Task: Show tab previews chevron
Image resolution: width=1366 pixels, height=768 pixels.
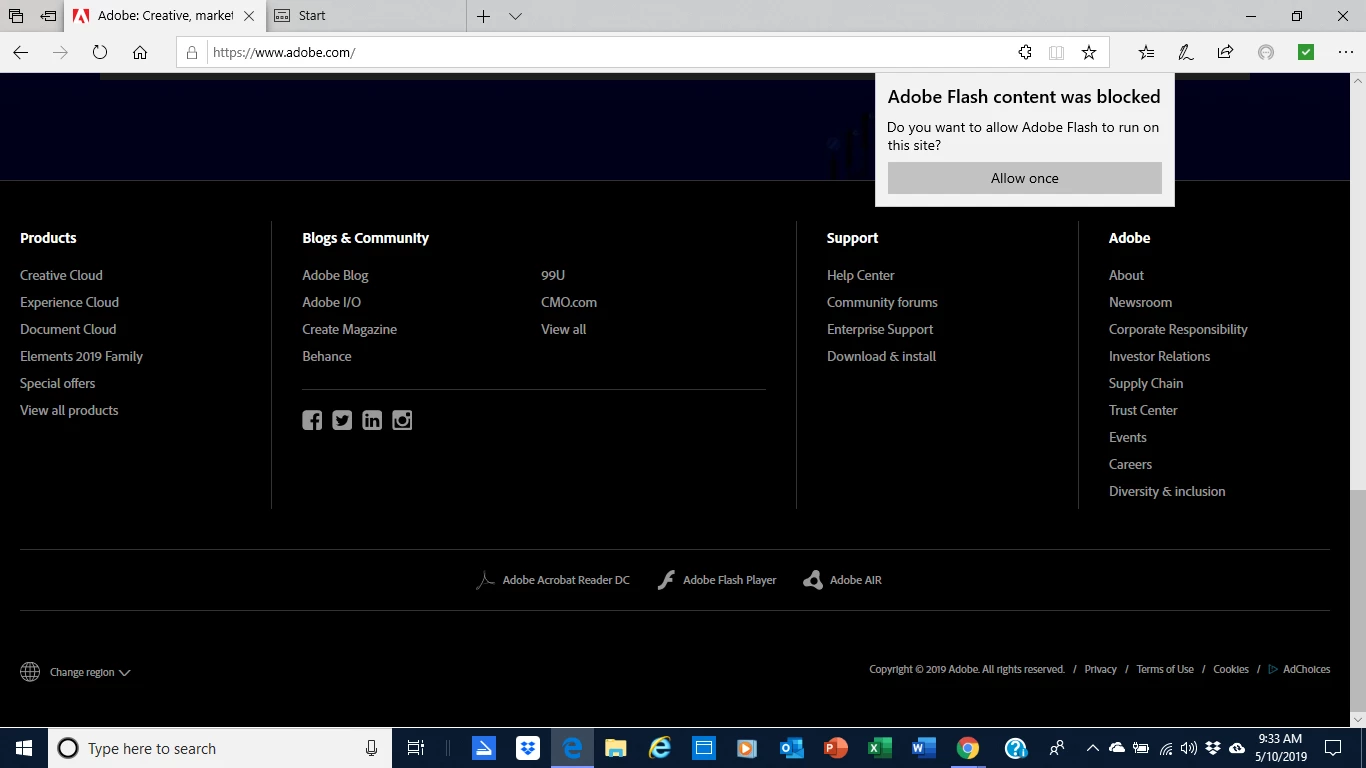Action: coord(515,16)
